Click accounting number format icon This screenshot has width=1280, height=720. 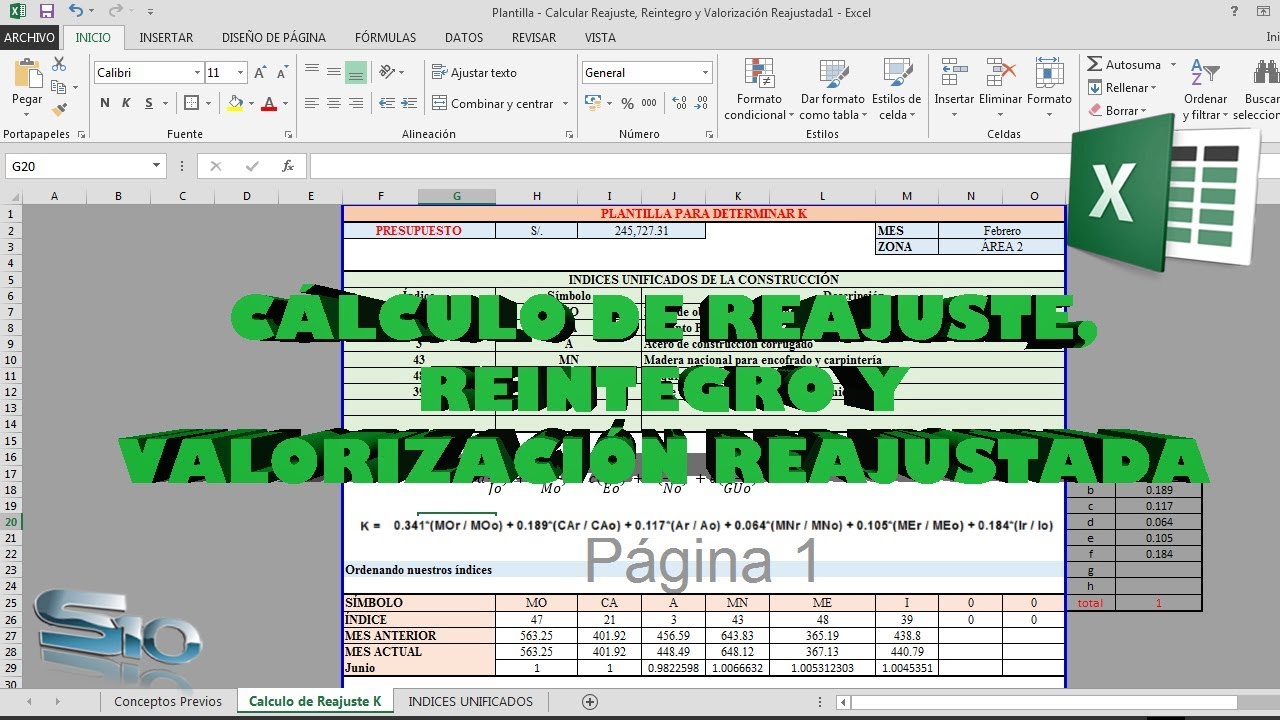(591, 103)
